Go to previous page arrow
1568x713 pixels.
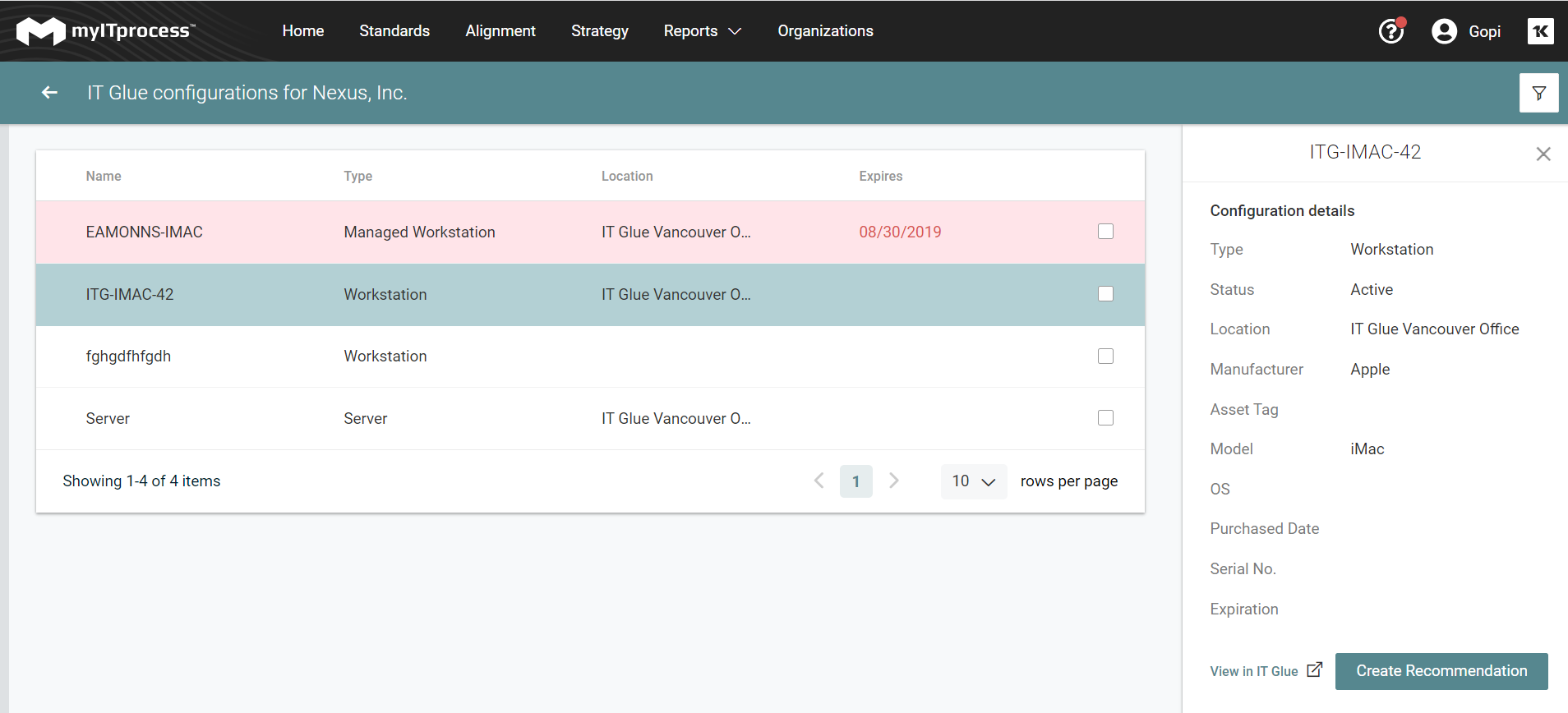[819, 481]
